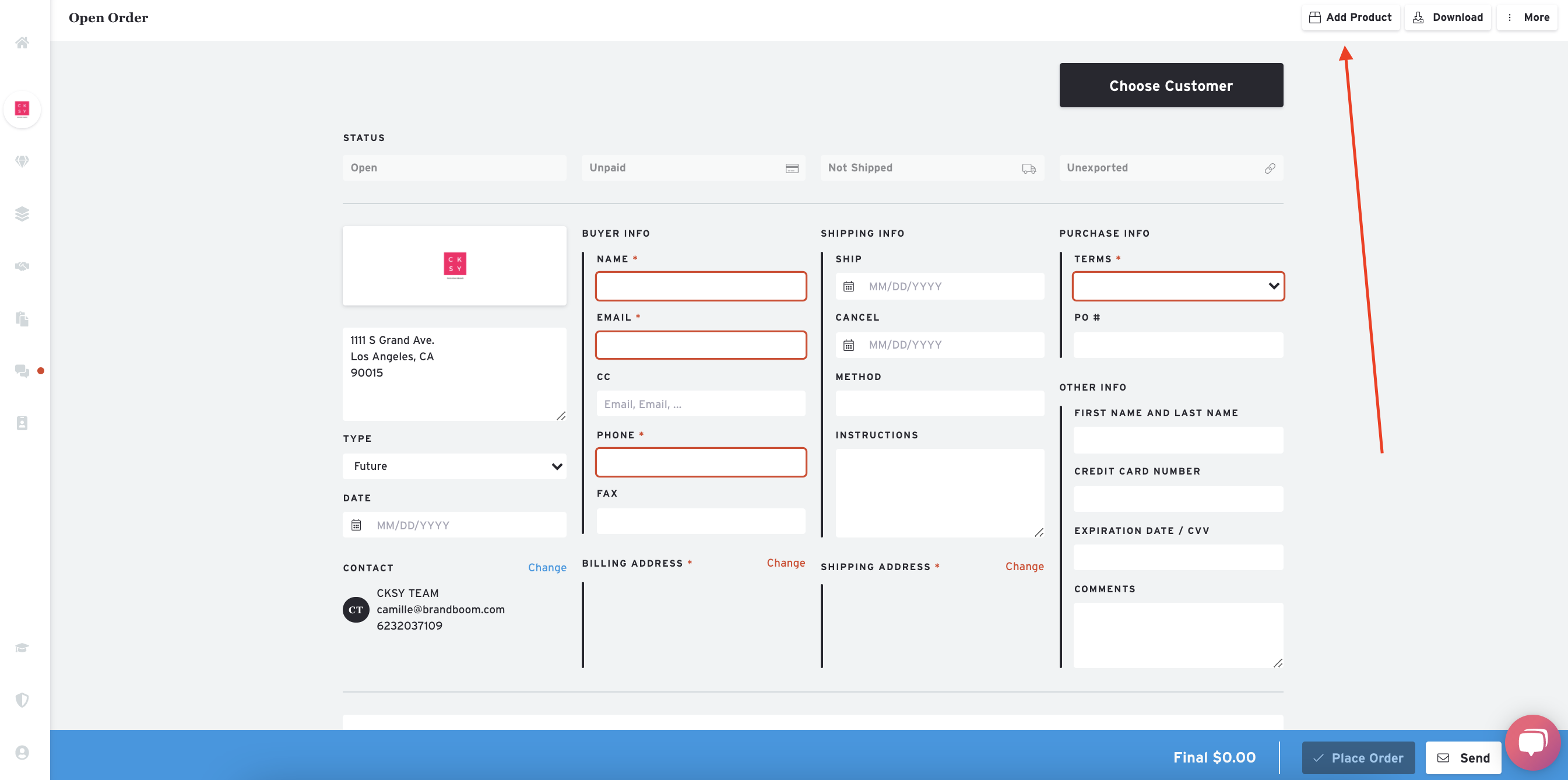Click the buyer Name input field
This screenshot has height=780, width=1568.
point(701,286)
